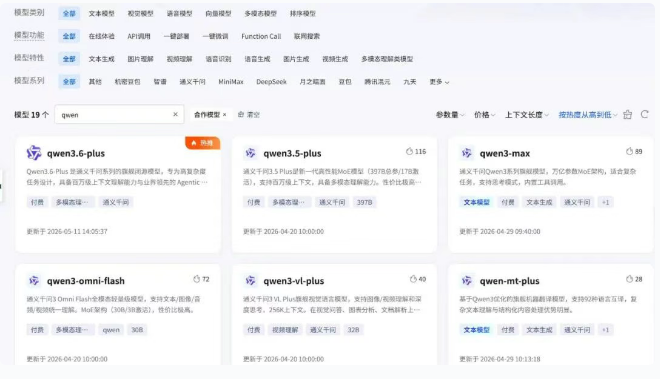Image resolution: width=660 pixels, height=379 pixels.
Task: Open the qwen-mt-plus model title
Action: point(509,281)
